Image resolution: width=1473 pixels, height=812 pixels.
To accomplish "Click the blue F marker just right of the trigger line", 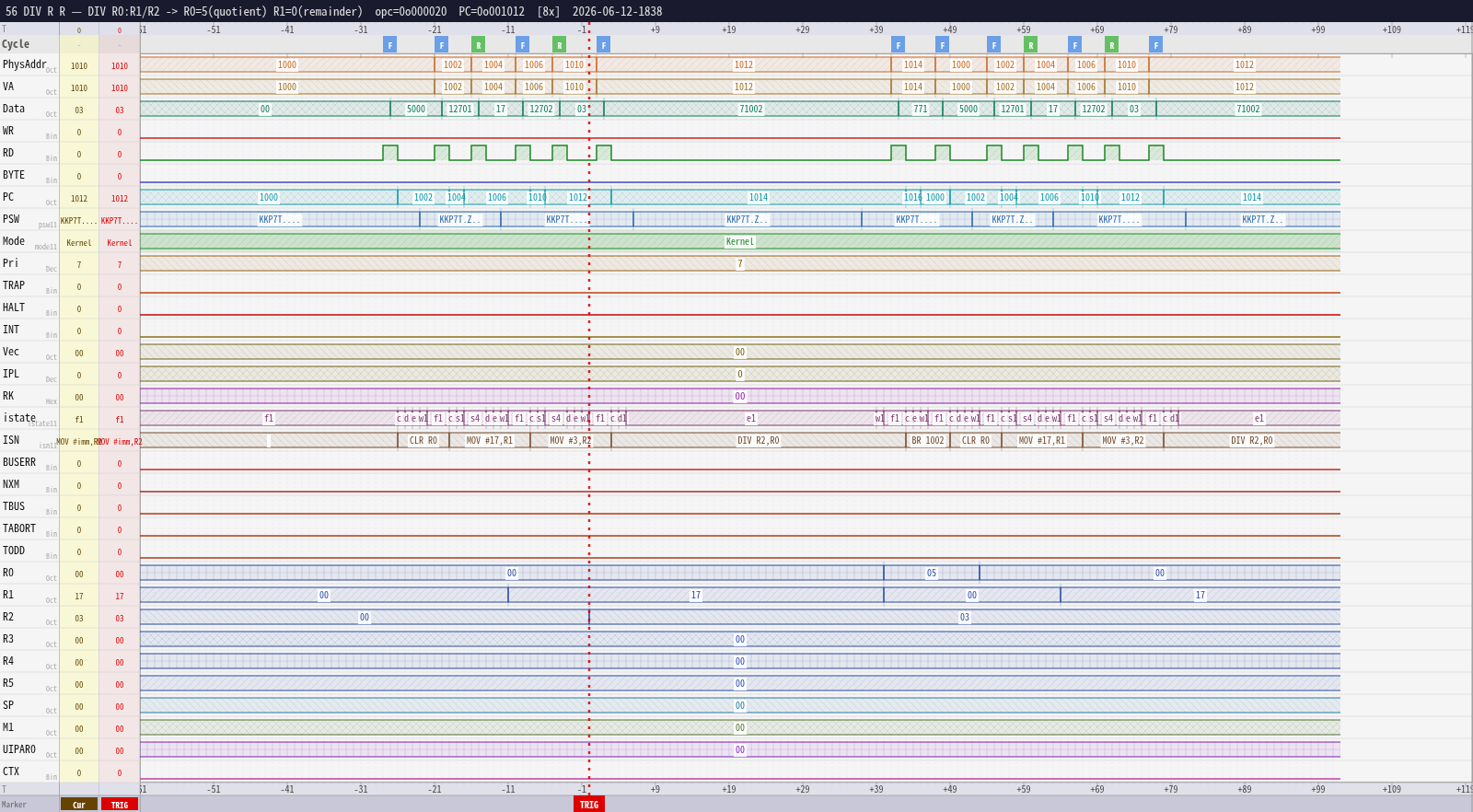I will tap(603, 45).
